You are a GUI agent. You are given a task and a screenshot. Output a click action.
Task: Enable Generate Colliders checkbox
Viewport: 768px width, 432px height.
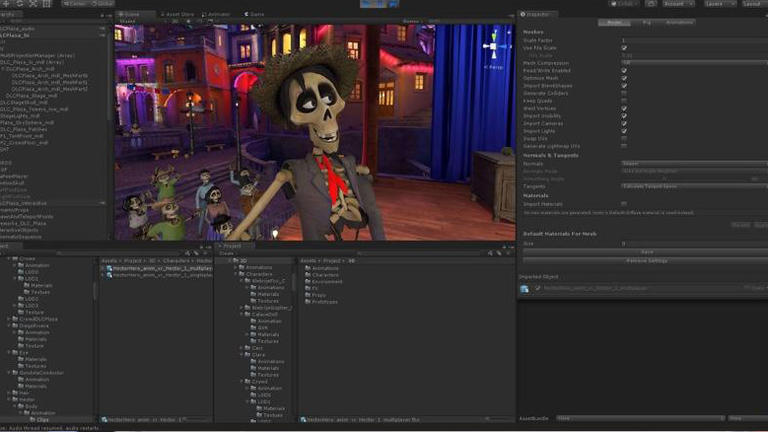[624, 93]
